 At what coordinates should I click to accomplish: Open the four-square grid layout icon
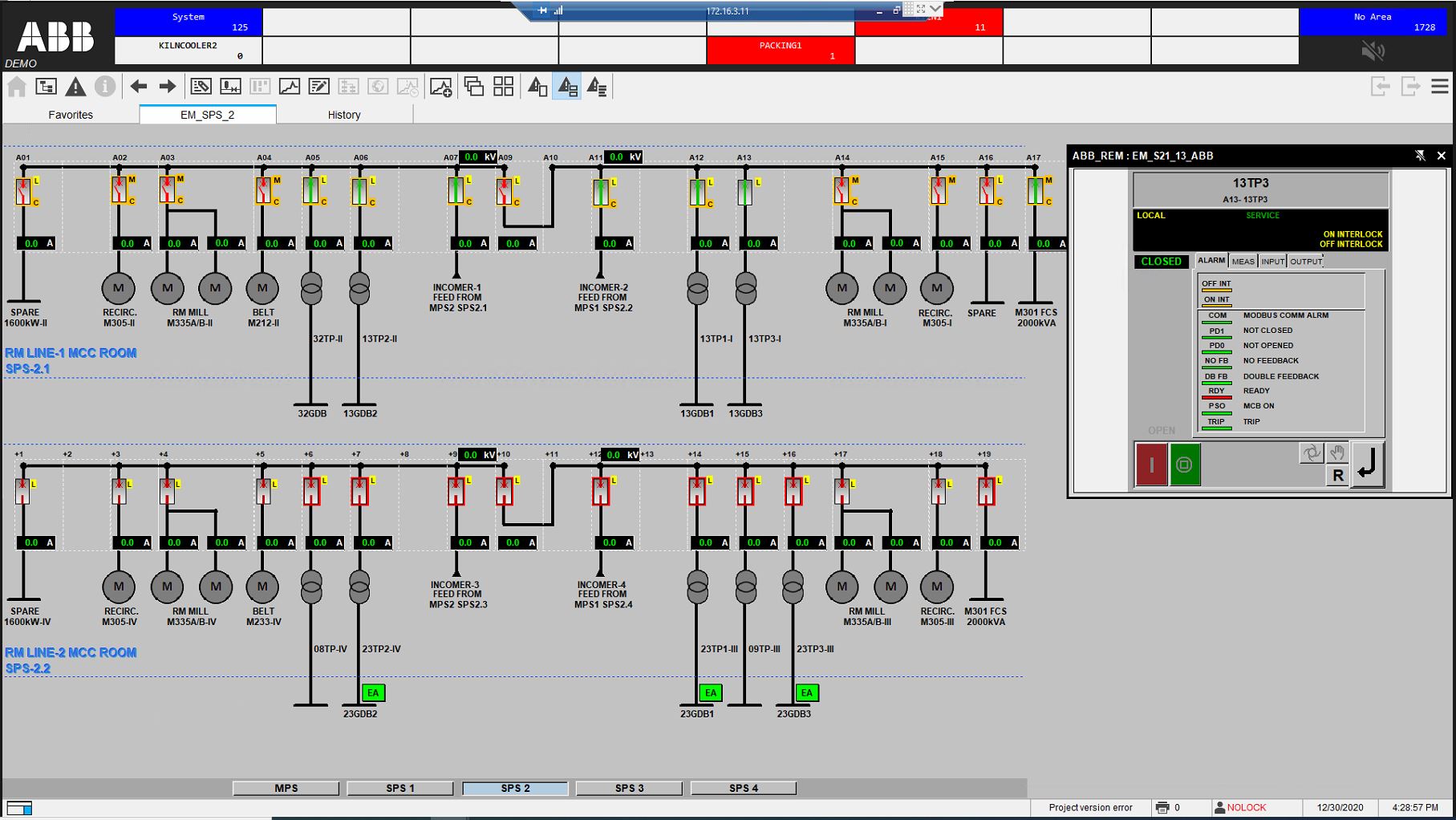[503, 87]
